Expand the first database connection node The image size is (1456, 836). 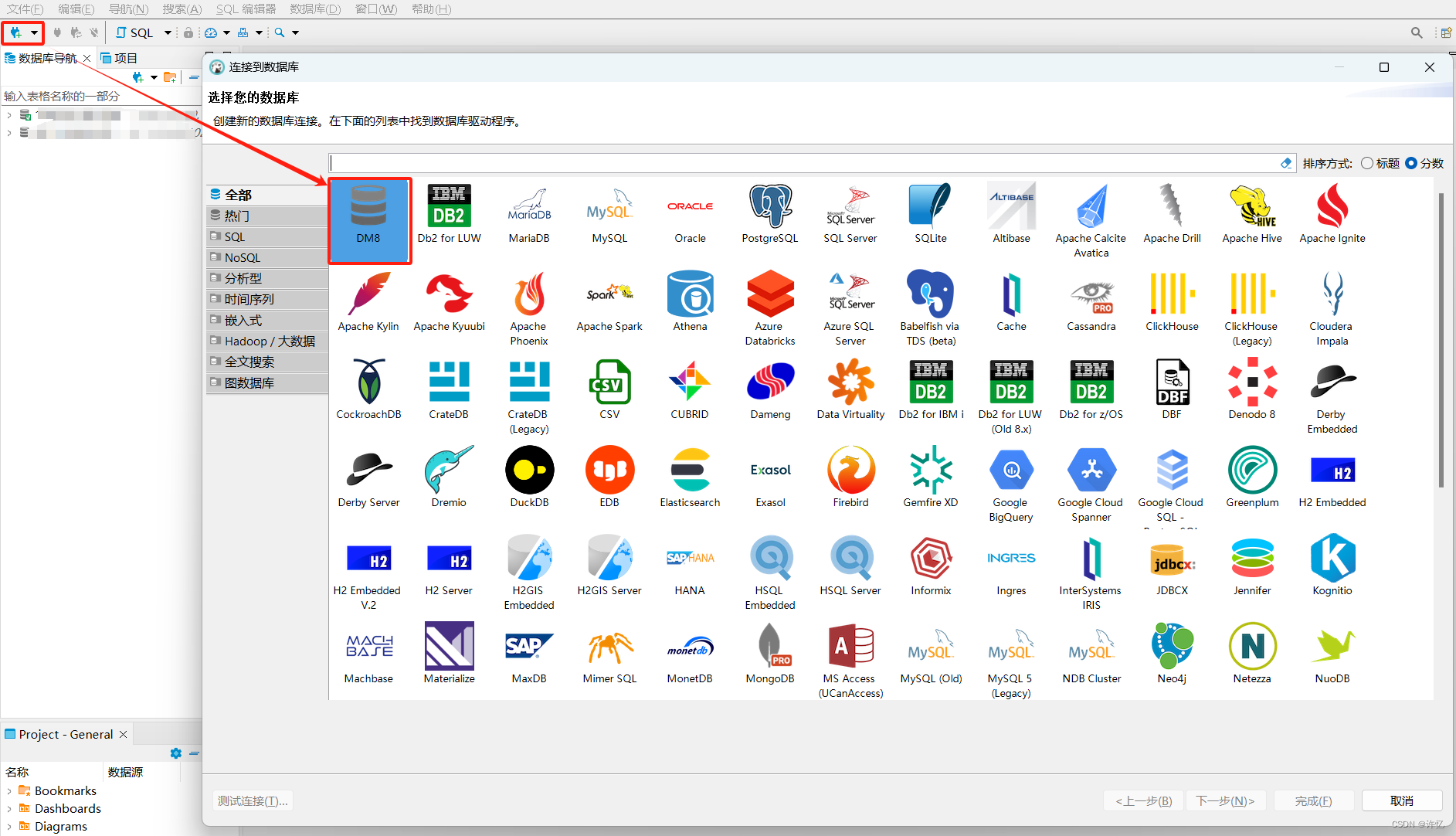coord(8,115)
